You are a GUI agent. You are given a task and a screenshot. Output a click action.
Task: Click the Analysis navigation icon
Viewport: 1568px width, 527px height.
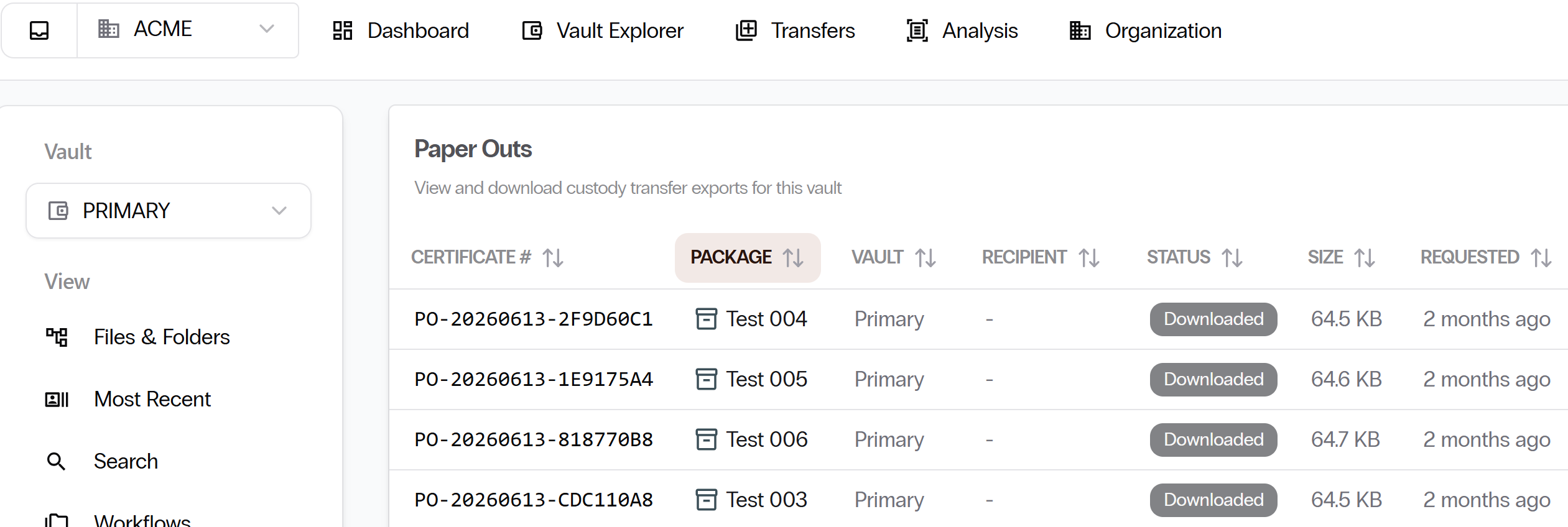917,30
